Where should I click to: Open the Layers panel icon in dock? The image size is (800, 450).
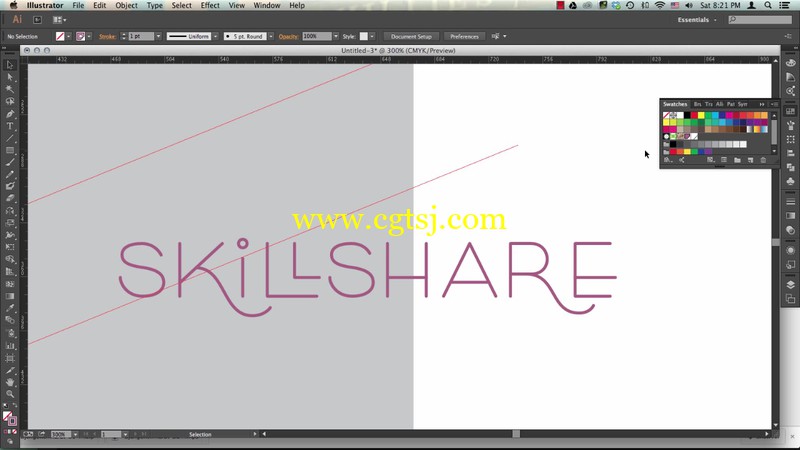[790, 285]
